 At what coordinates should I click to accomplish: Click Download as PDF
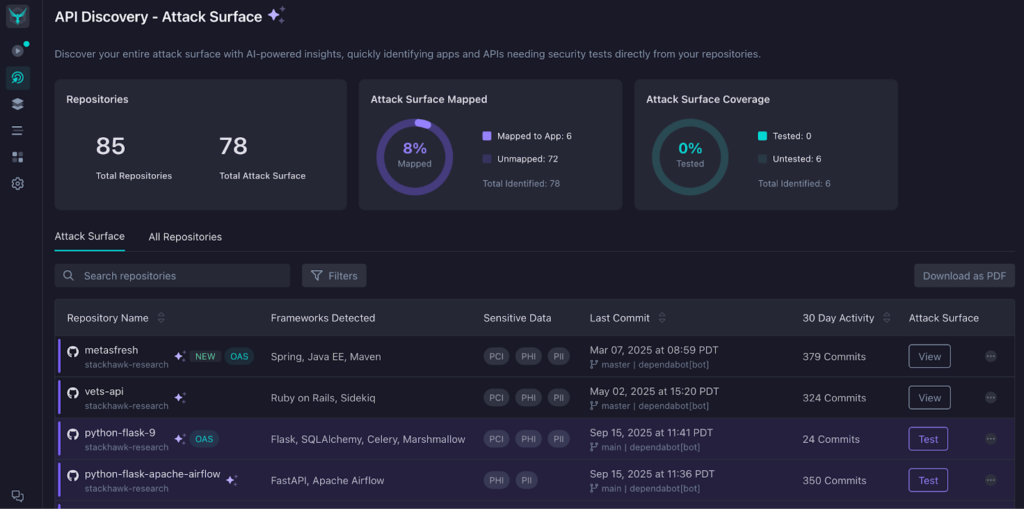pos(964,276)
